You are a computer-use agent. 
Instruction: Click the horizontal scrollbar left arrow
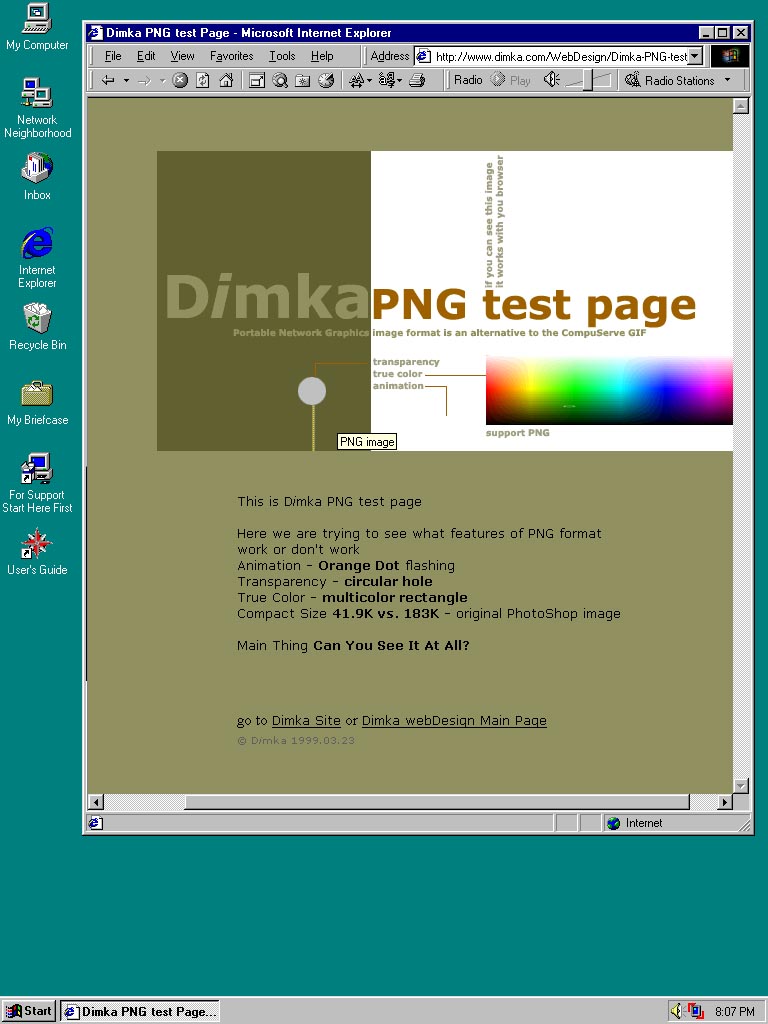coord(96,802)
